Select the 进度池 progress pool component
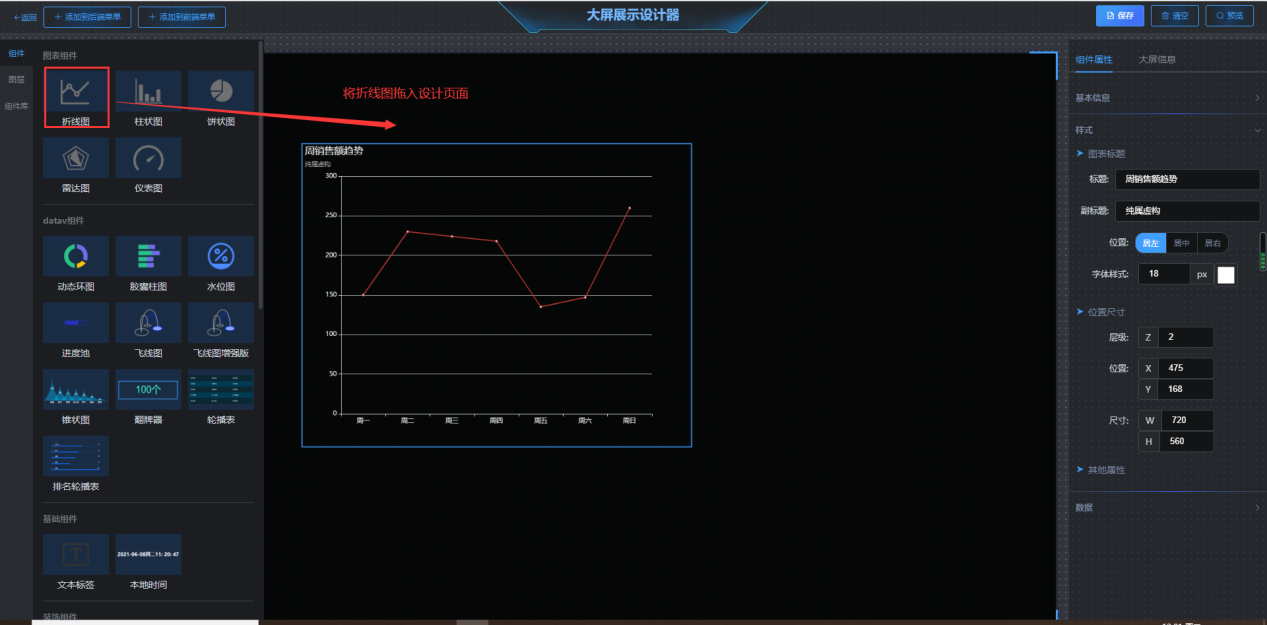Viewport: 1267px width, 625px height. (x=76, y=331)
